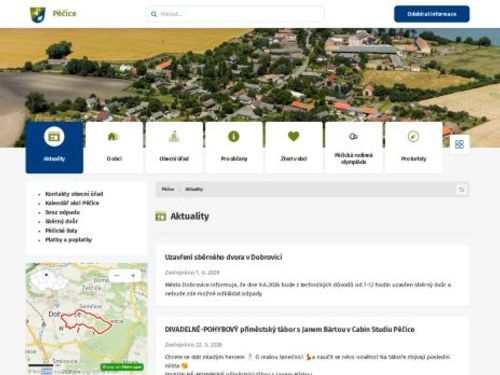This screenshot has height=375, width=500.
Task: Open the Platby a poplatky link
Action: pyautogui.click(x=68, y=240)
